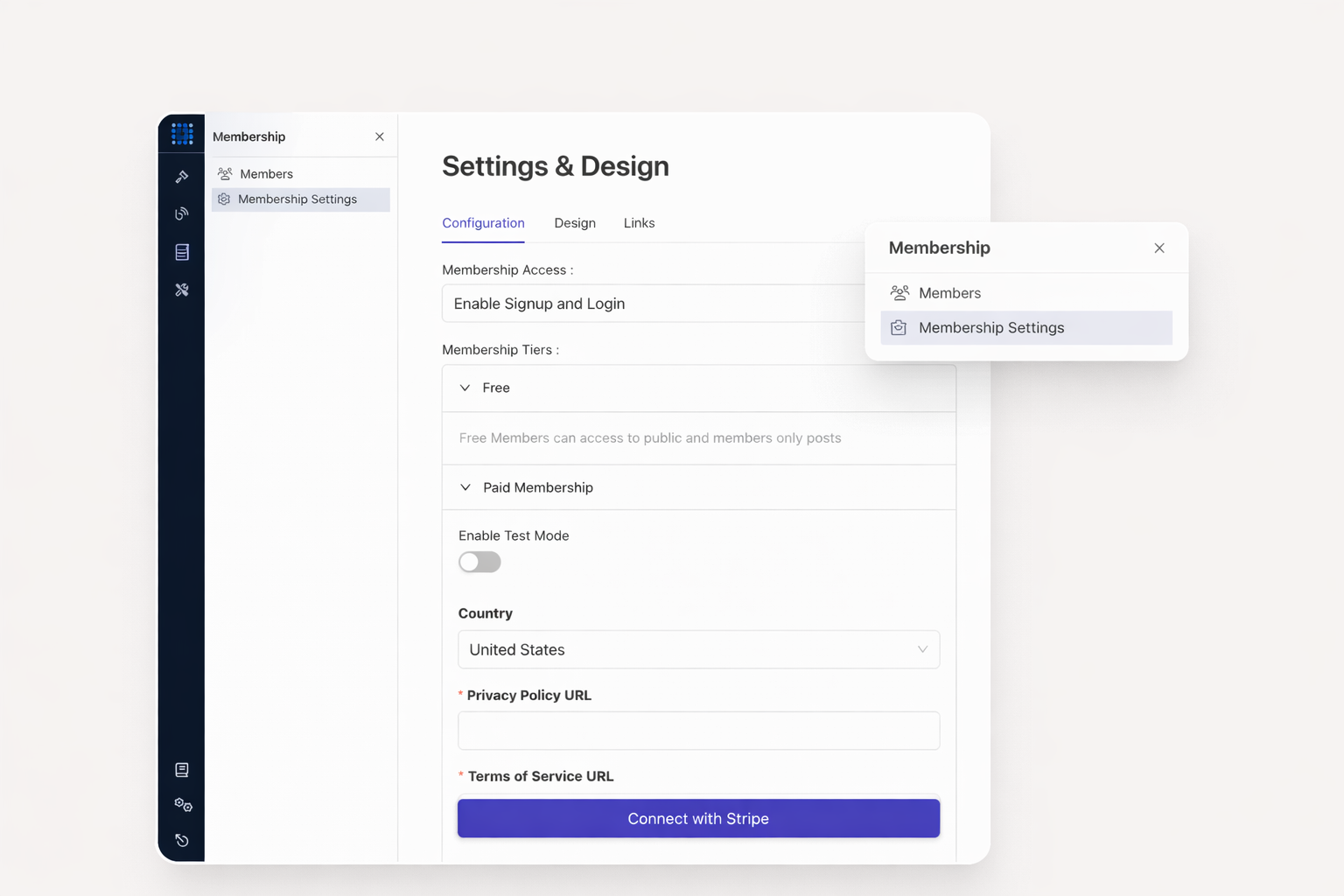Click the broadcast signal icon in the sidebar

point(182,214)
